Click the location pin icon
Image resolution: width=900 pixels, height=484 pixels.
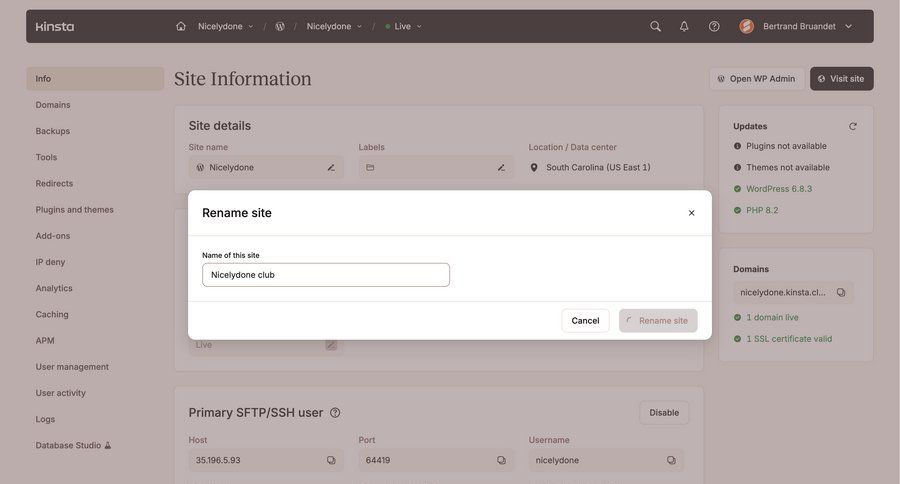534,168
